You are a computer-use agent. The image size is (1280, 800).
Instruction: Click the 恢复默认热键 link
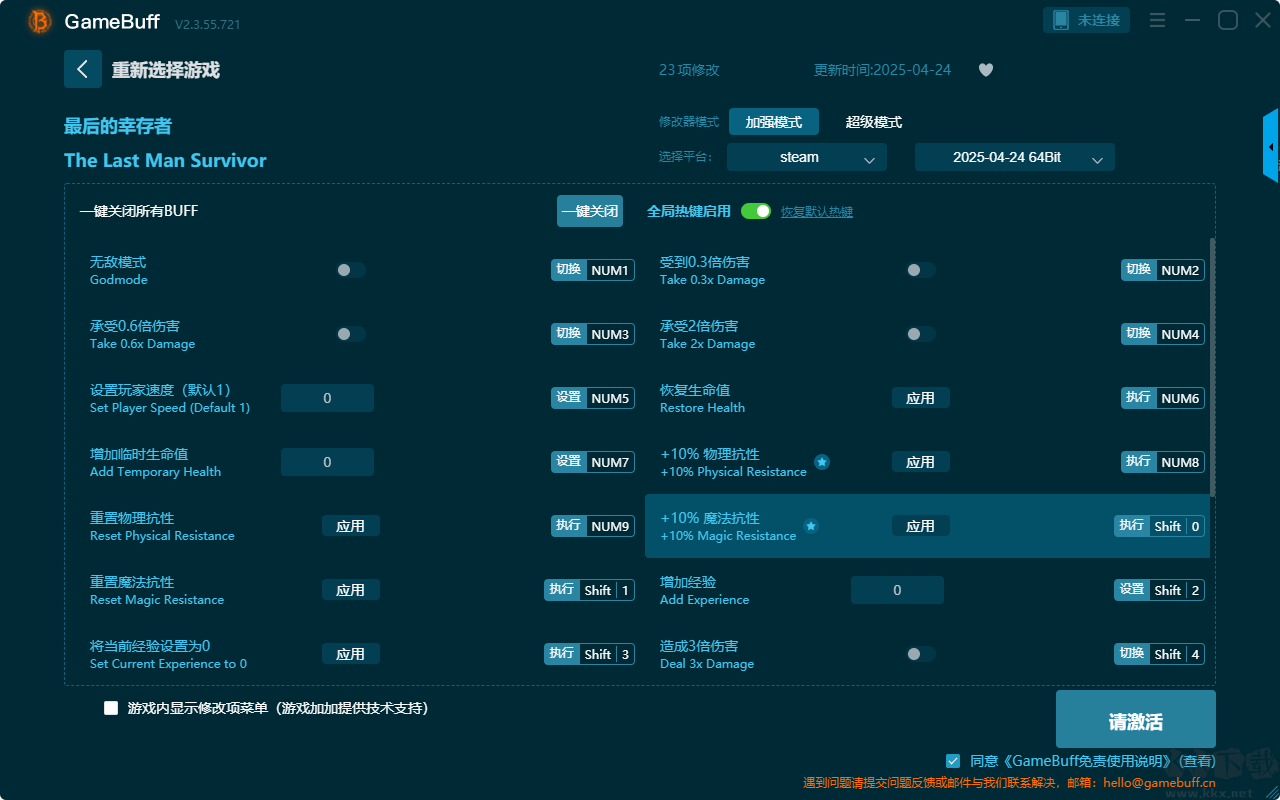point(817,212)
